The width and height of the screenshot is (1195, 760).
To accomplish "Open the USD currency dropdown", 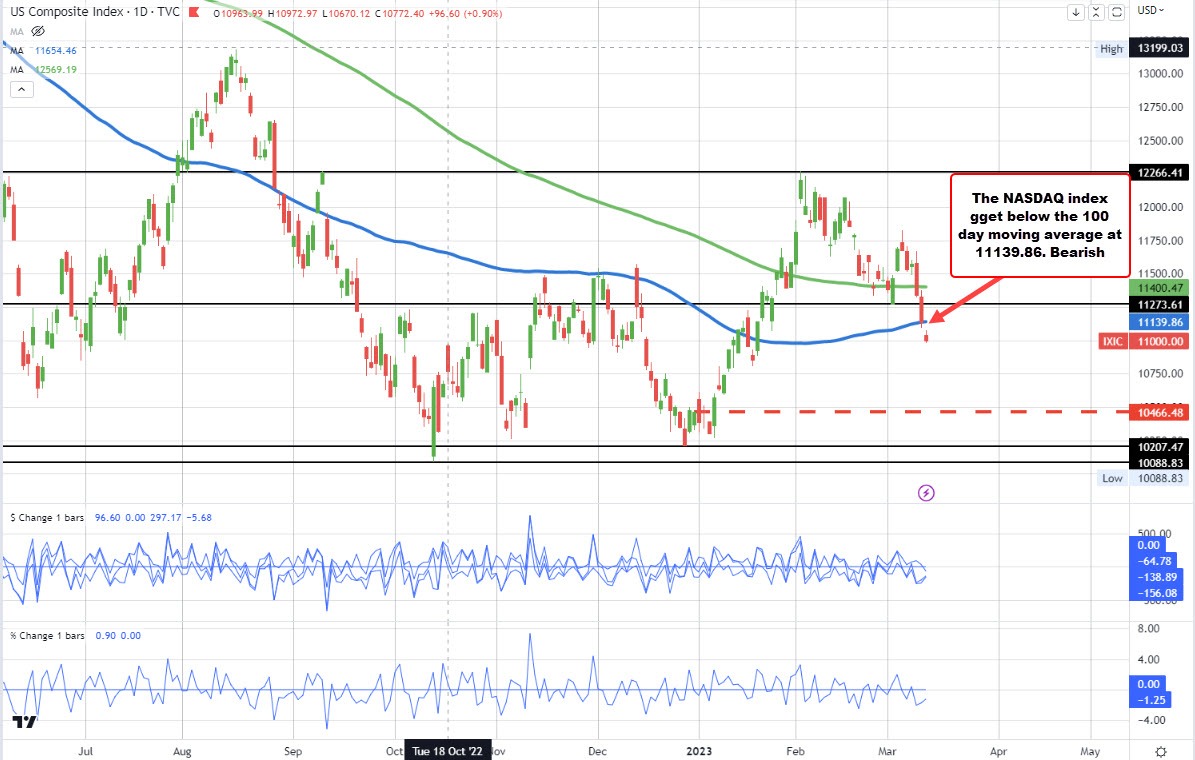I will coord(1151,11).
